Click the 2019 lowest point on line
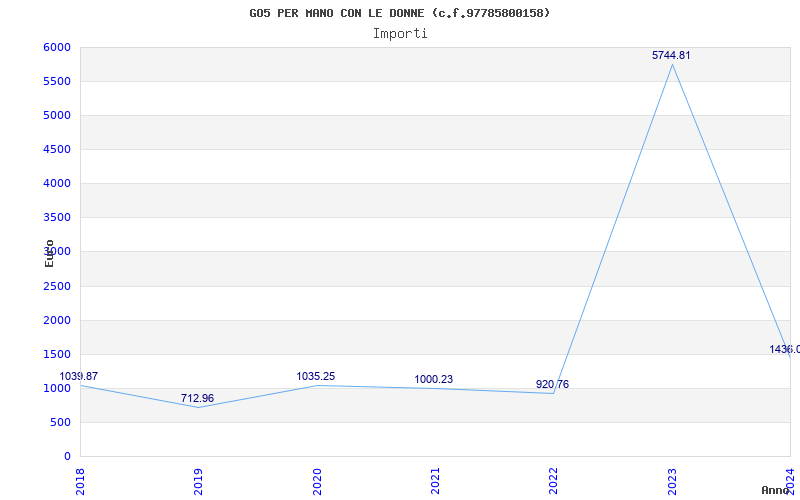The image size is (800, 500). 198,407
